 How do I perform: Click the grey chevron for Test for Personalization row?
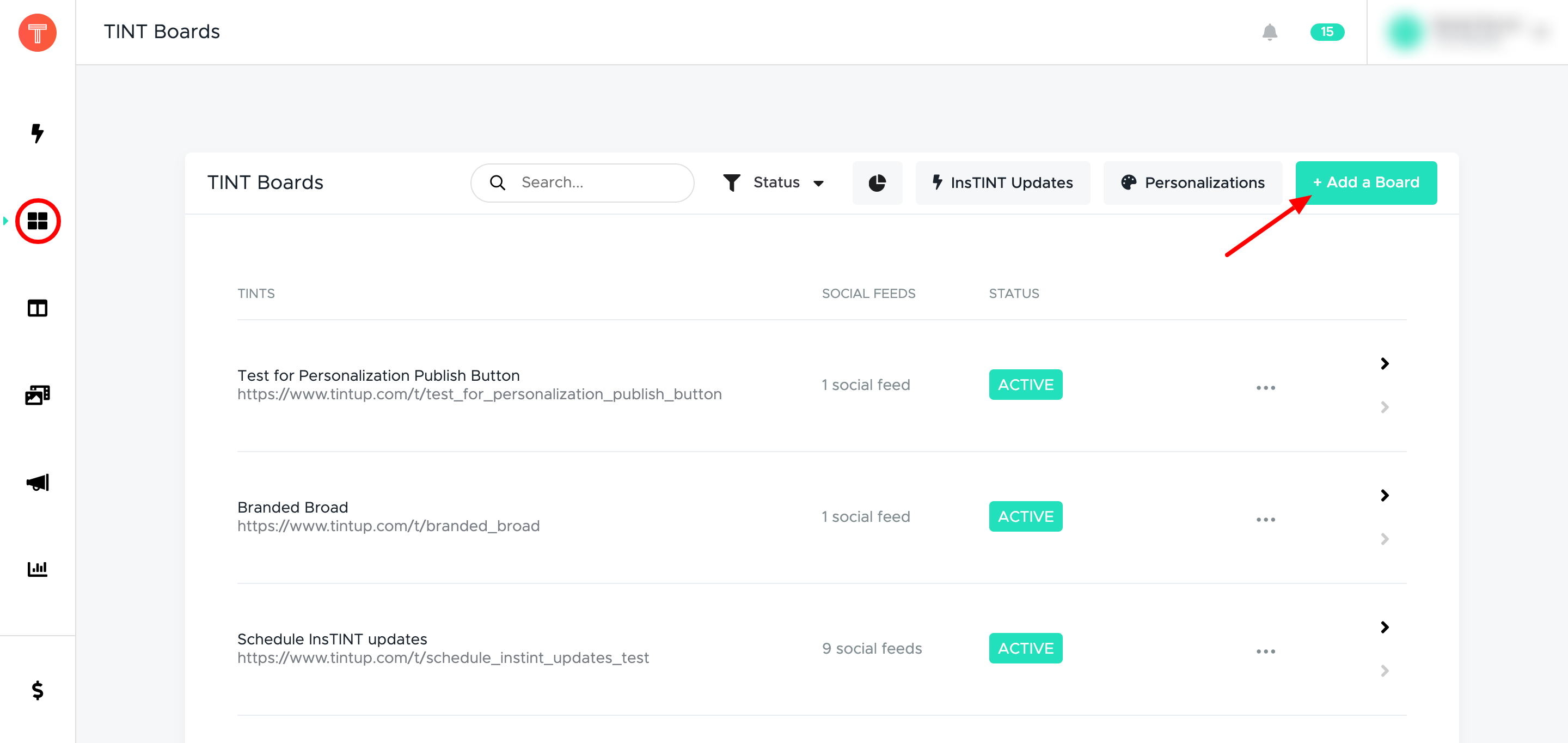point(1385,407)
